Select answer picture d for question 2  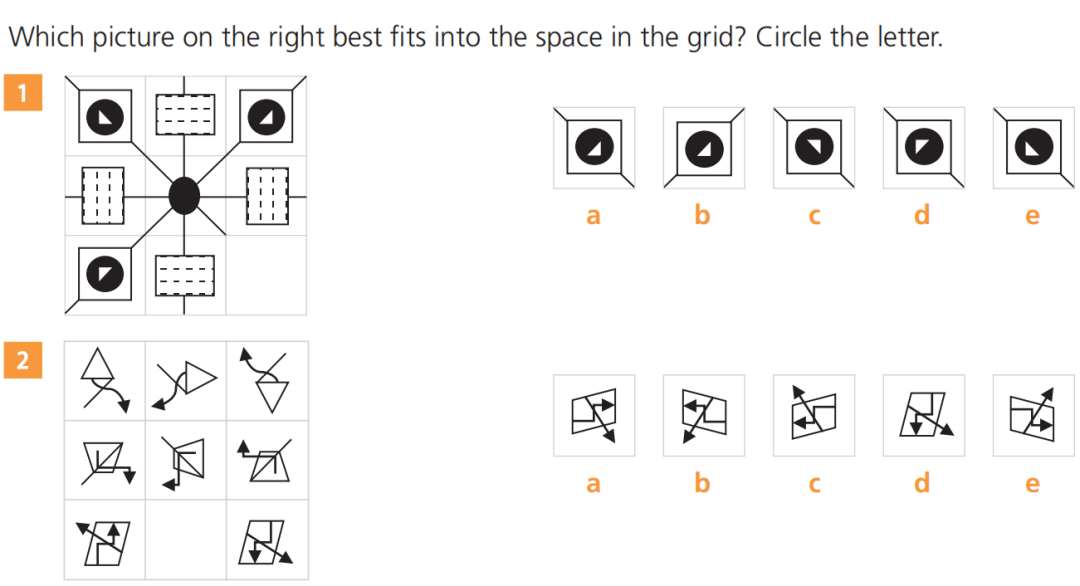pos(923,416)
